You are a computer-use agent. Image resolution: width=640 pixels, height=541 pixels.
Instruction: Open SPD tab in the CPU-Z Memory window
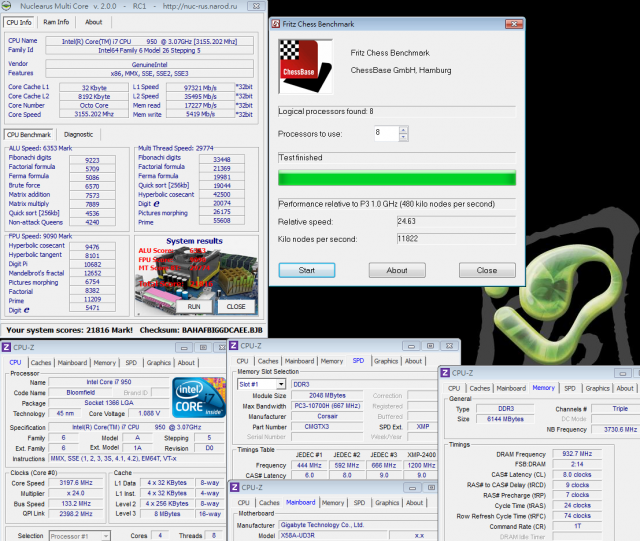[x=570, y=388]
